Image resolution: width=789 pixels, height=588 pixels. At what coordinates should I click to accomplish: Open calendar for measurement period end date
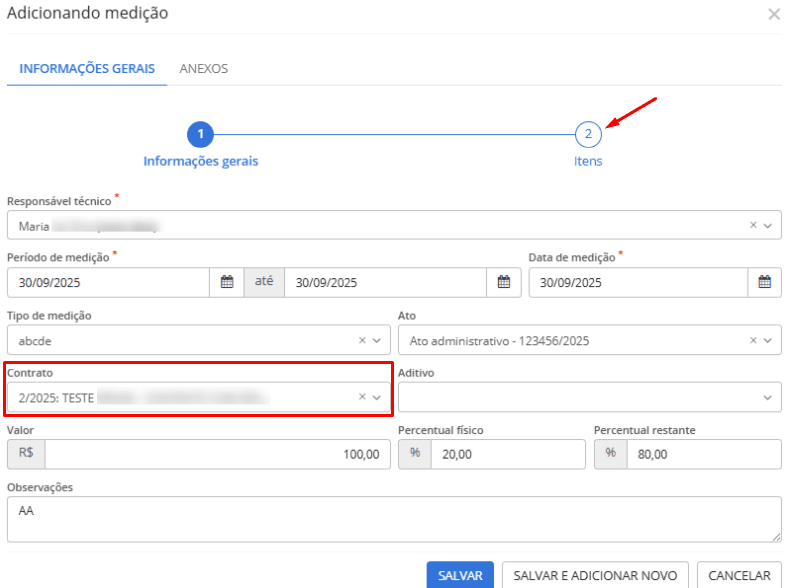[x=504, y=283]
